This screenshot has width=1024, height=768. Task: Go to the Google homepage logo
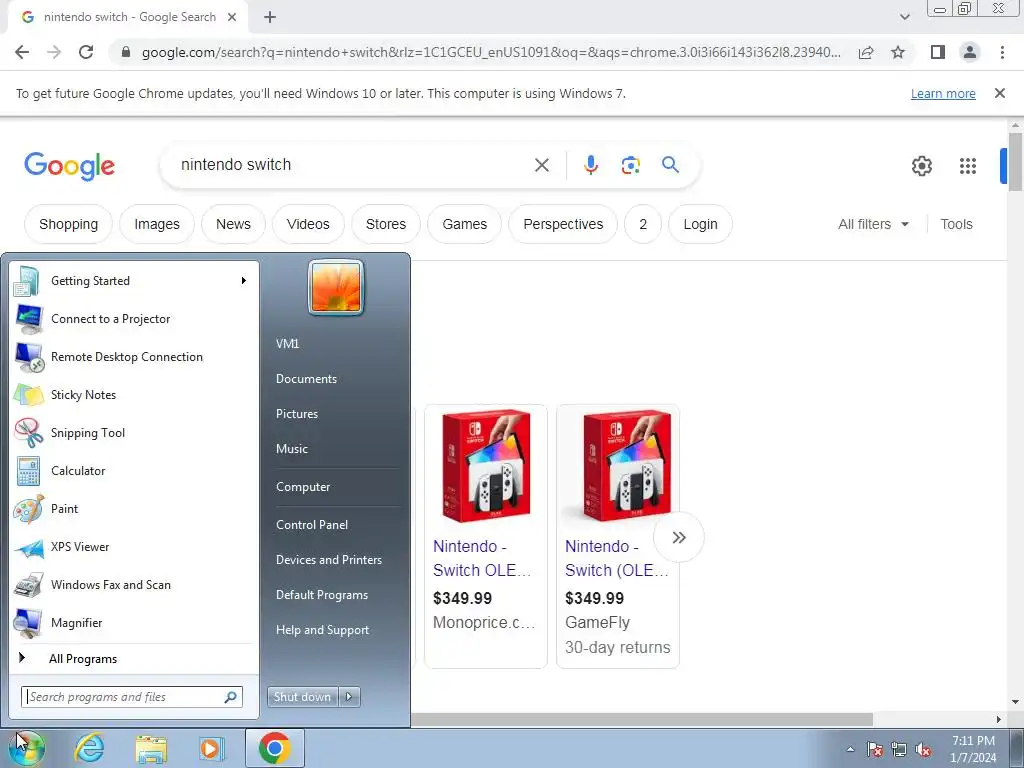pyautogui.click(x=69, y=166)
